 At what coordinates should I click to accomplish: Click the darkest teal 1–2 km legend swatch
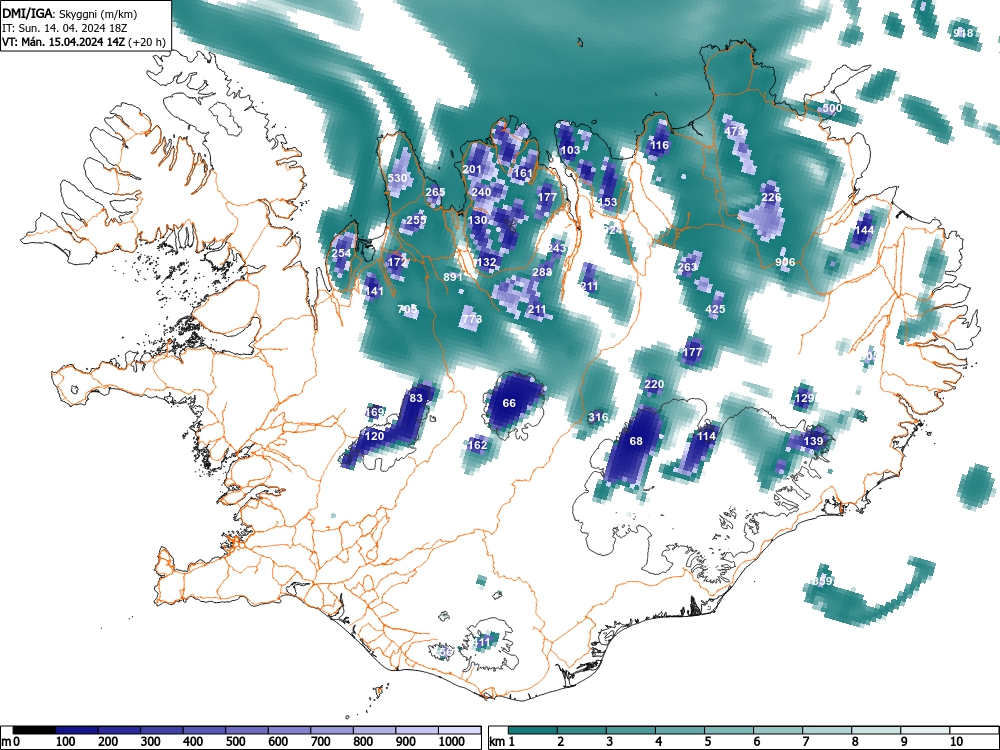click(x=533, y=730)
